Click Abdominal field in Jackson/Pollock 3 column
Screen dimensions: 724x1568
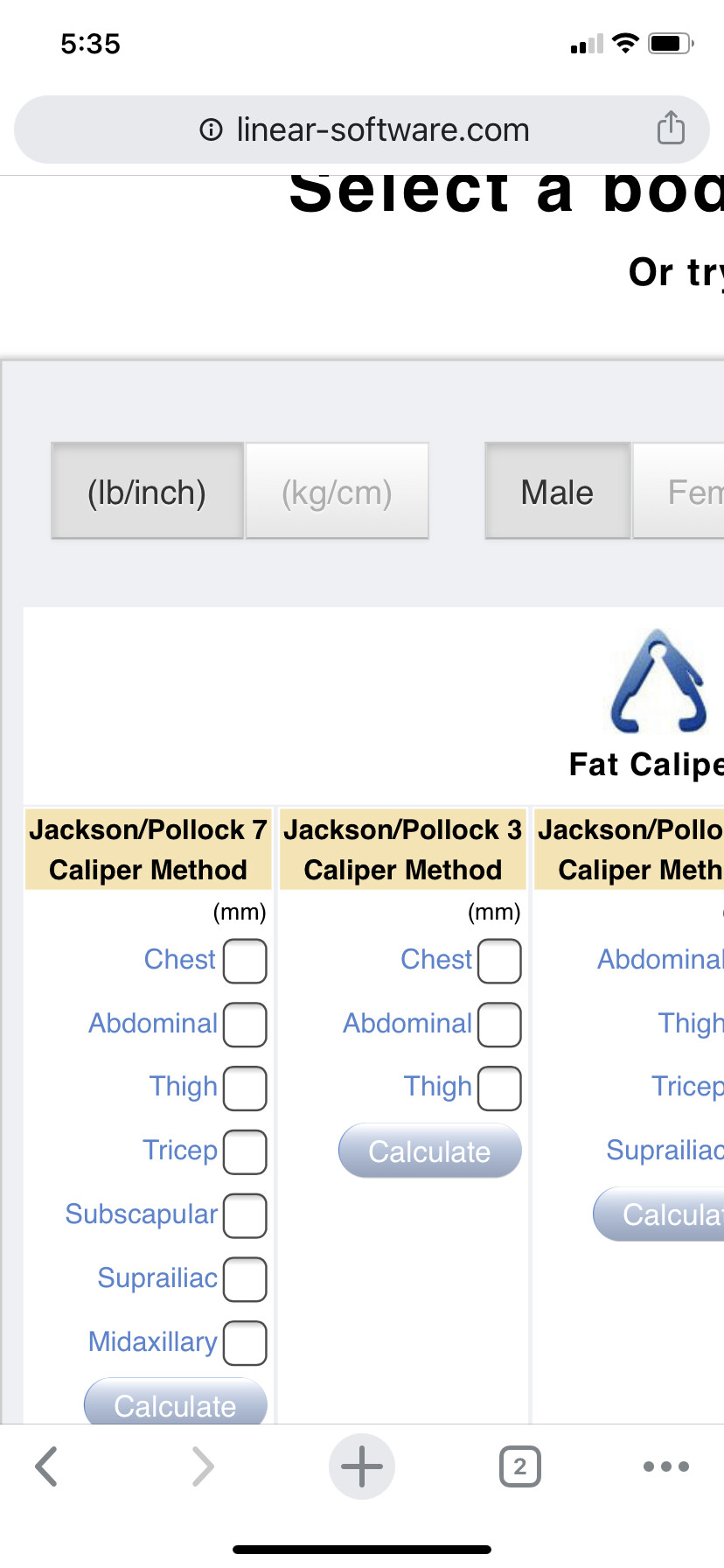click(499, 1025)
